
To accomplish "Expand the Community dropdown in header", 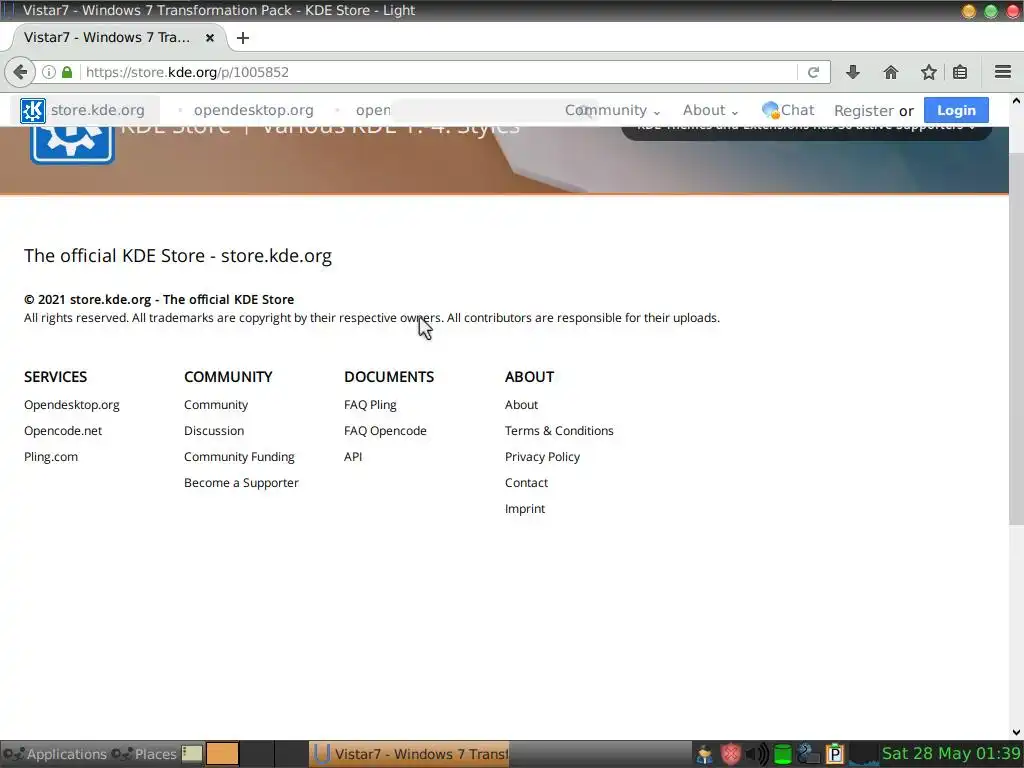I will coord(613,110).
